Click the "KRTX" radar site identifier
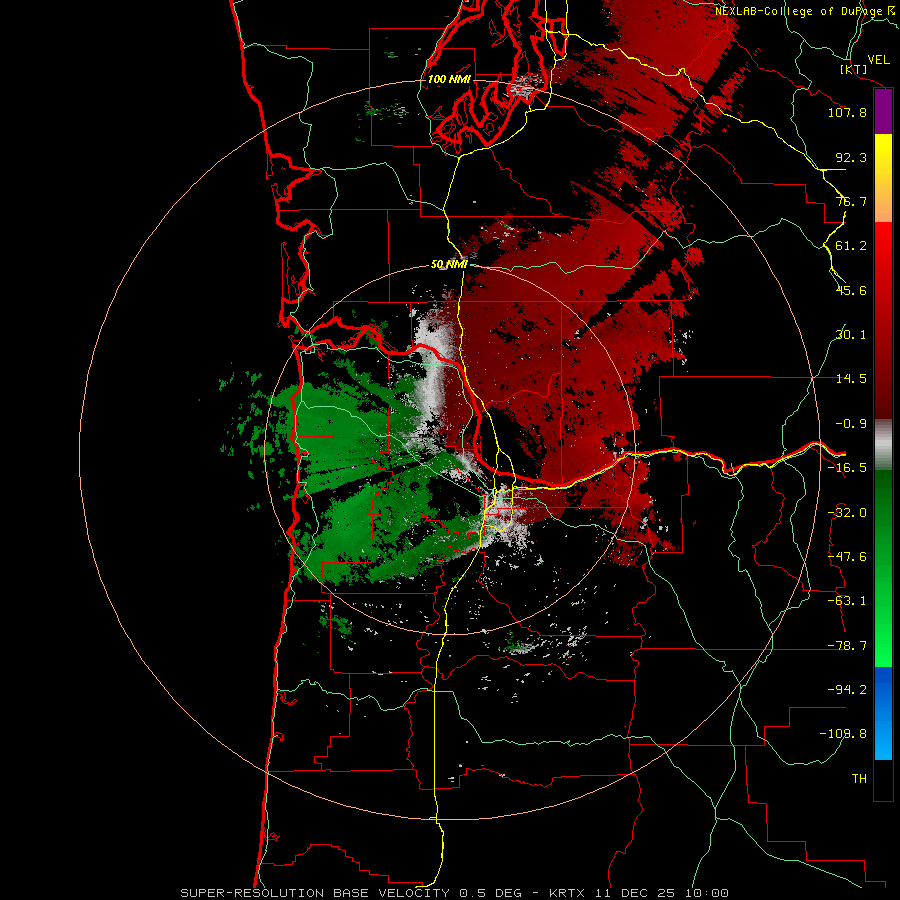The width and height of the screenshot is (900, 900). click(x=567, y=893)
